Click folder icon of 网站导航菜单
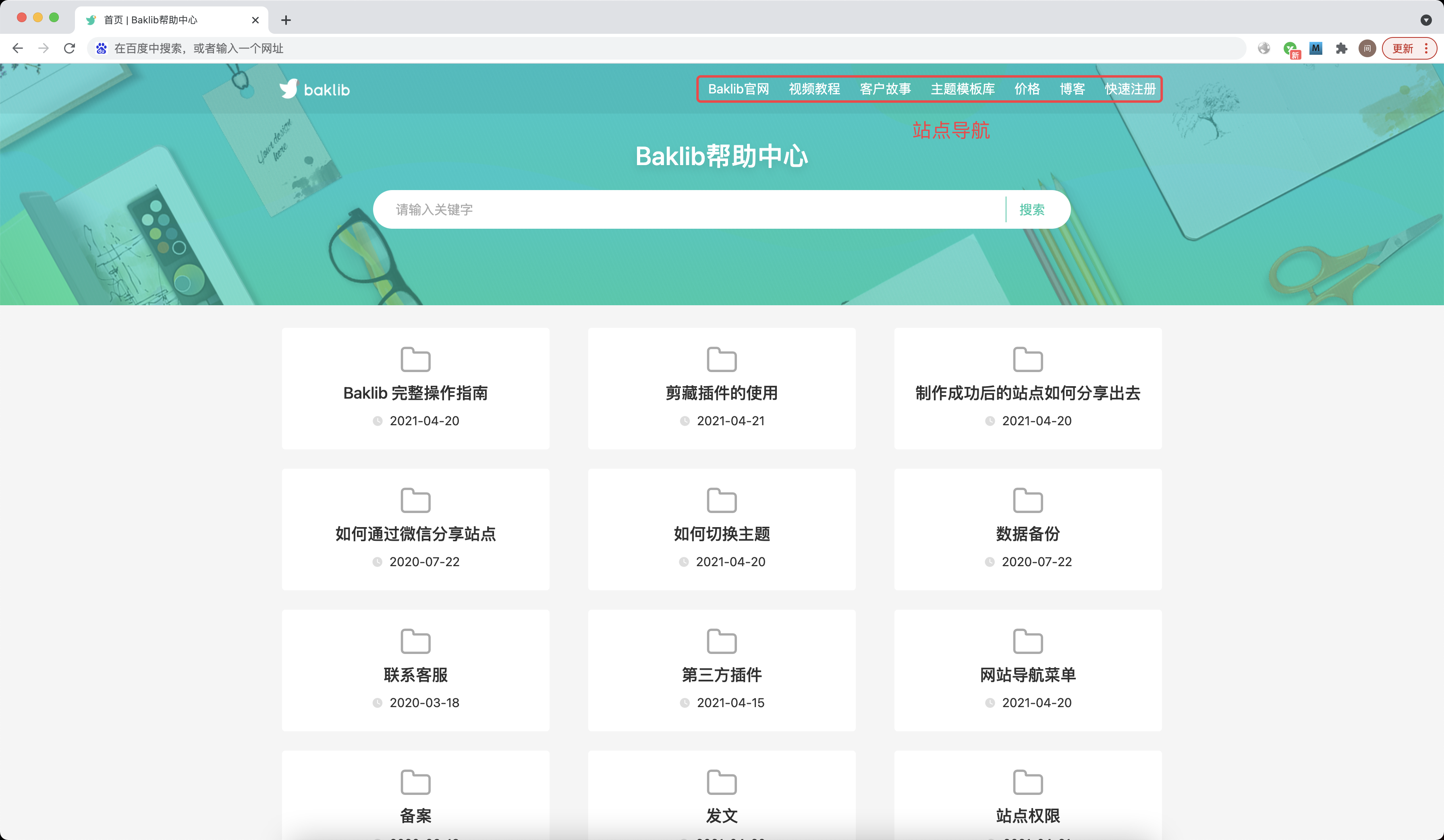Image resolution: width=1444 pixels, height=840 pixels. click(1028, 641)
